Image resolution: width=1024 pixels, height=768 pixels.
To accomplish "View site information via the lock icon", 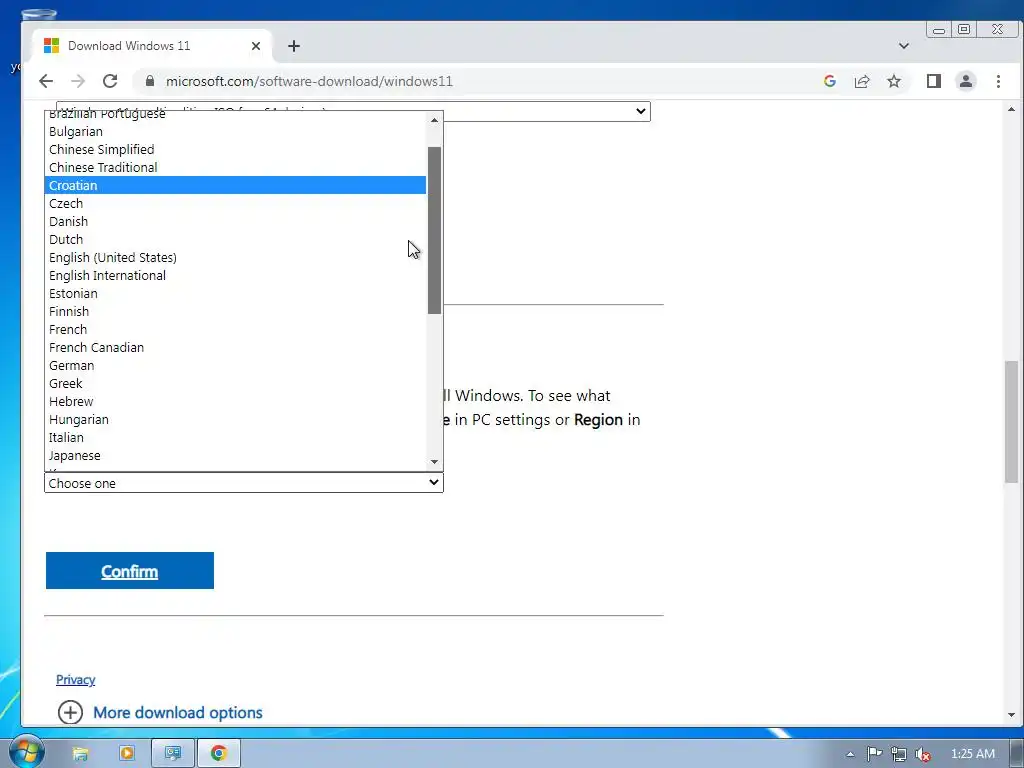I will (x=150, y=81).
